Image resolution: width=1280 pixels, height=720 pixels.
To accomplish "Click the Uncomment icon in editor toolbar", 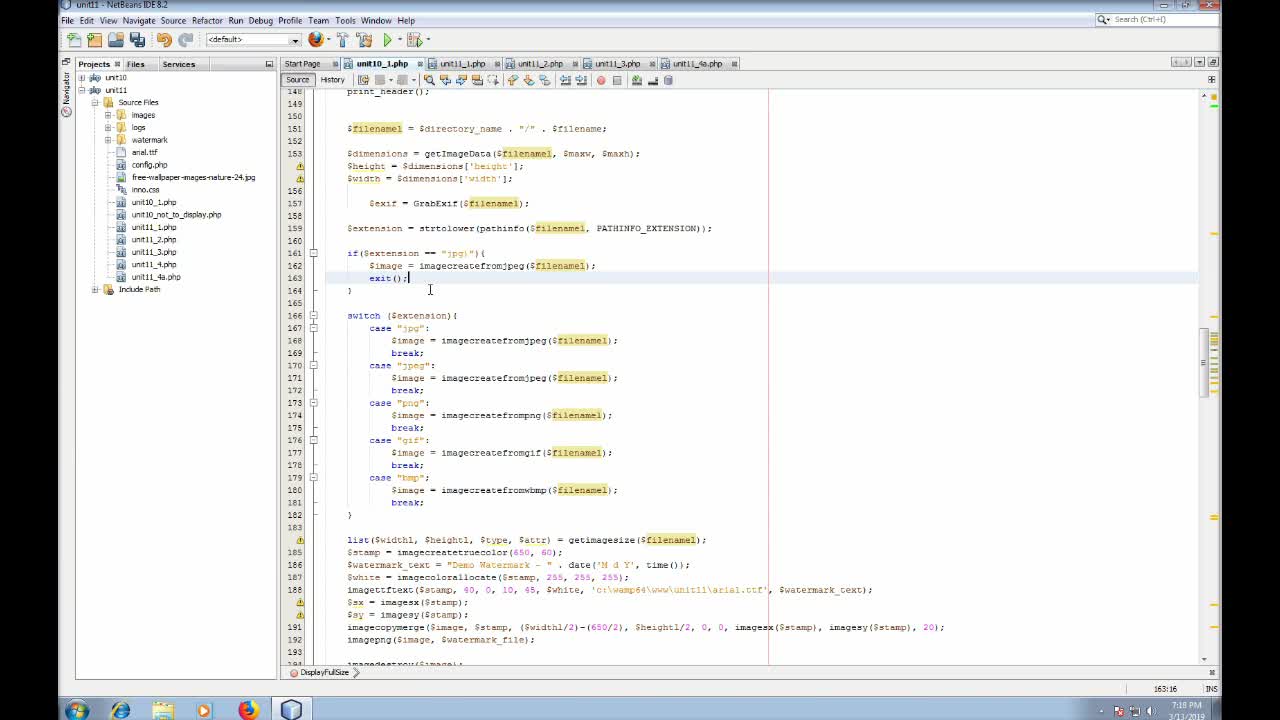I will [x=652, y=80].
